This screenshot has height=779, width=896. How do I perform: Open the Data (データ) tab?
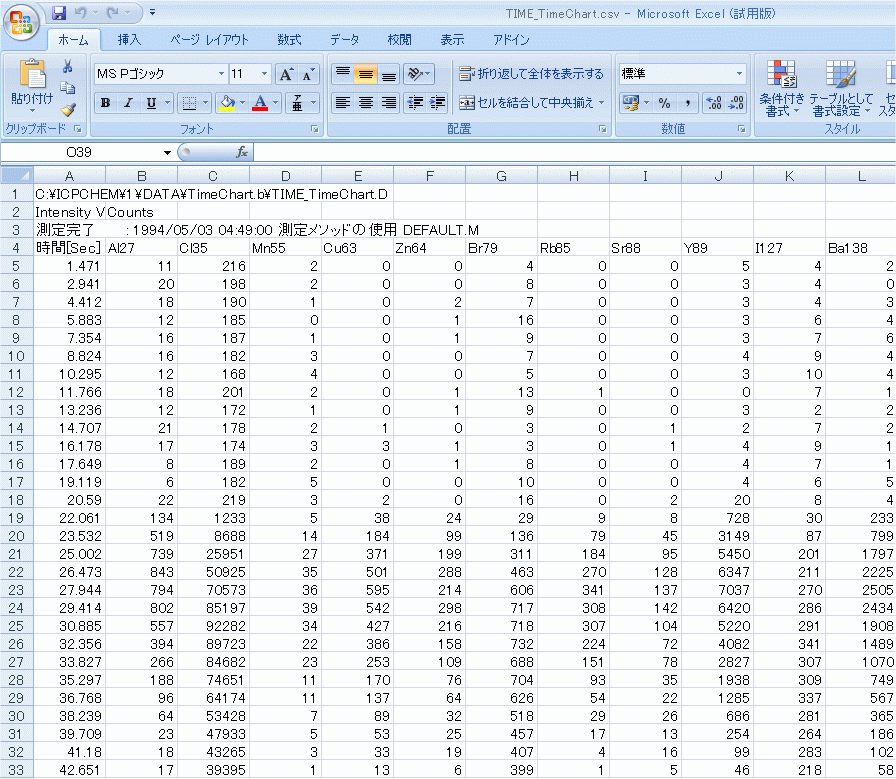345,39
